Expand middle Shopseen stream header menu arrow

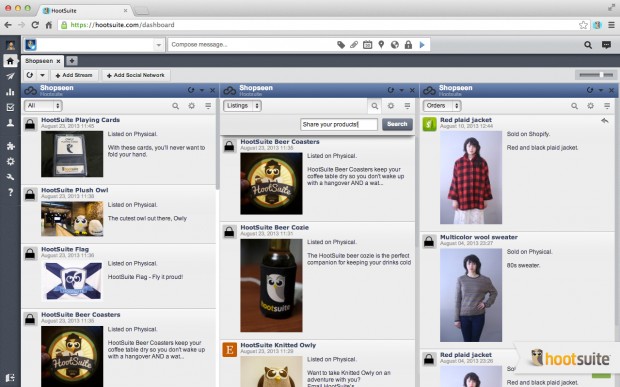(401, 91)
